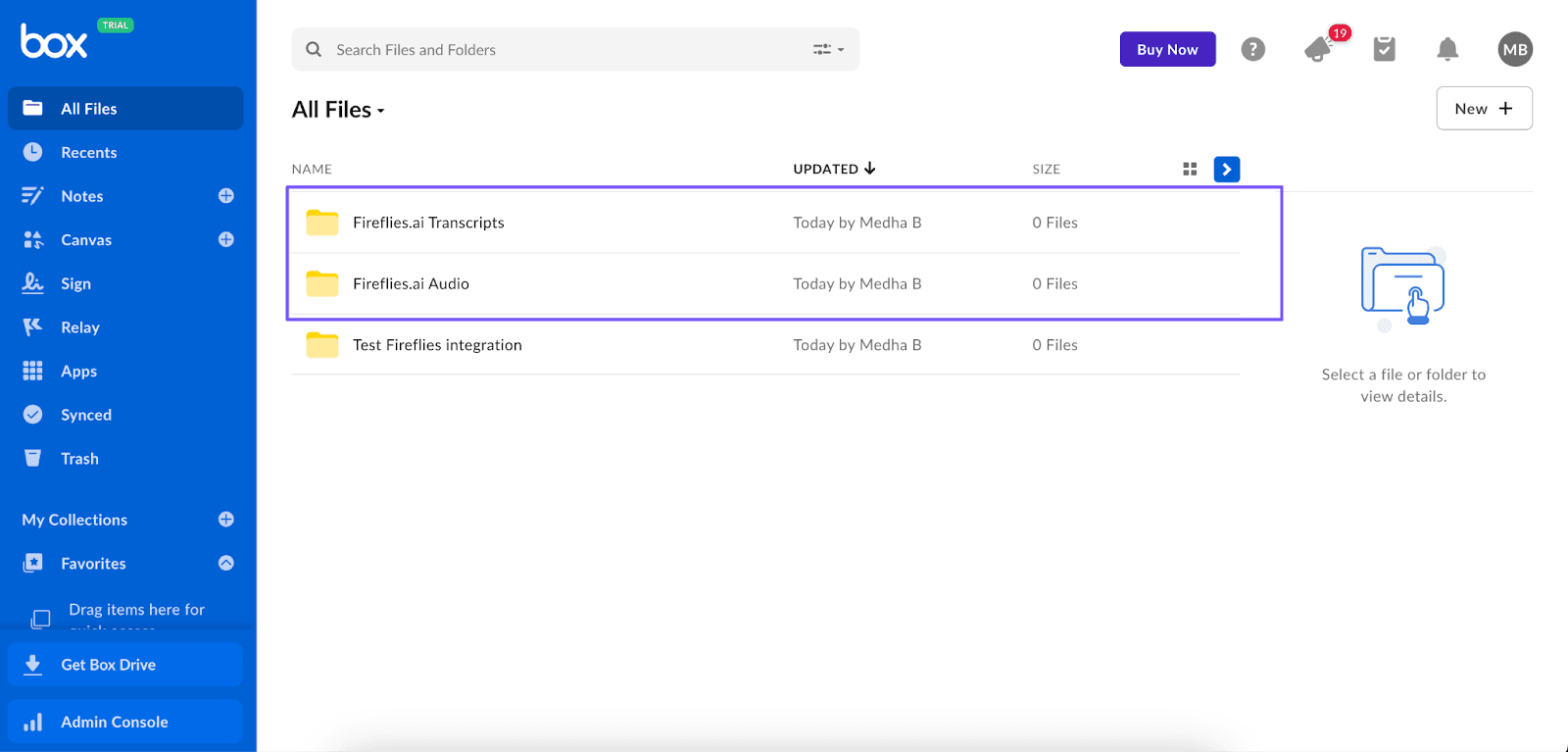Screen dimensions: 1568x752
Task: Click the Search Files and Folders field
Action: [575, 49]
